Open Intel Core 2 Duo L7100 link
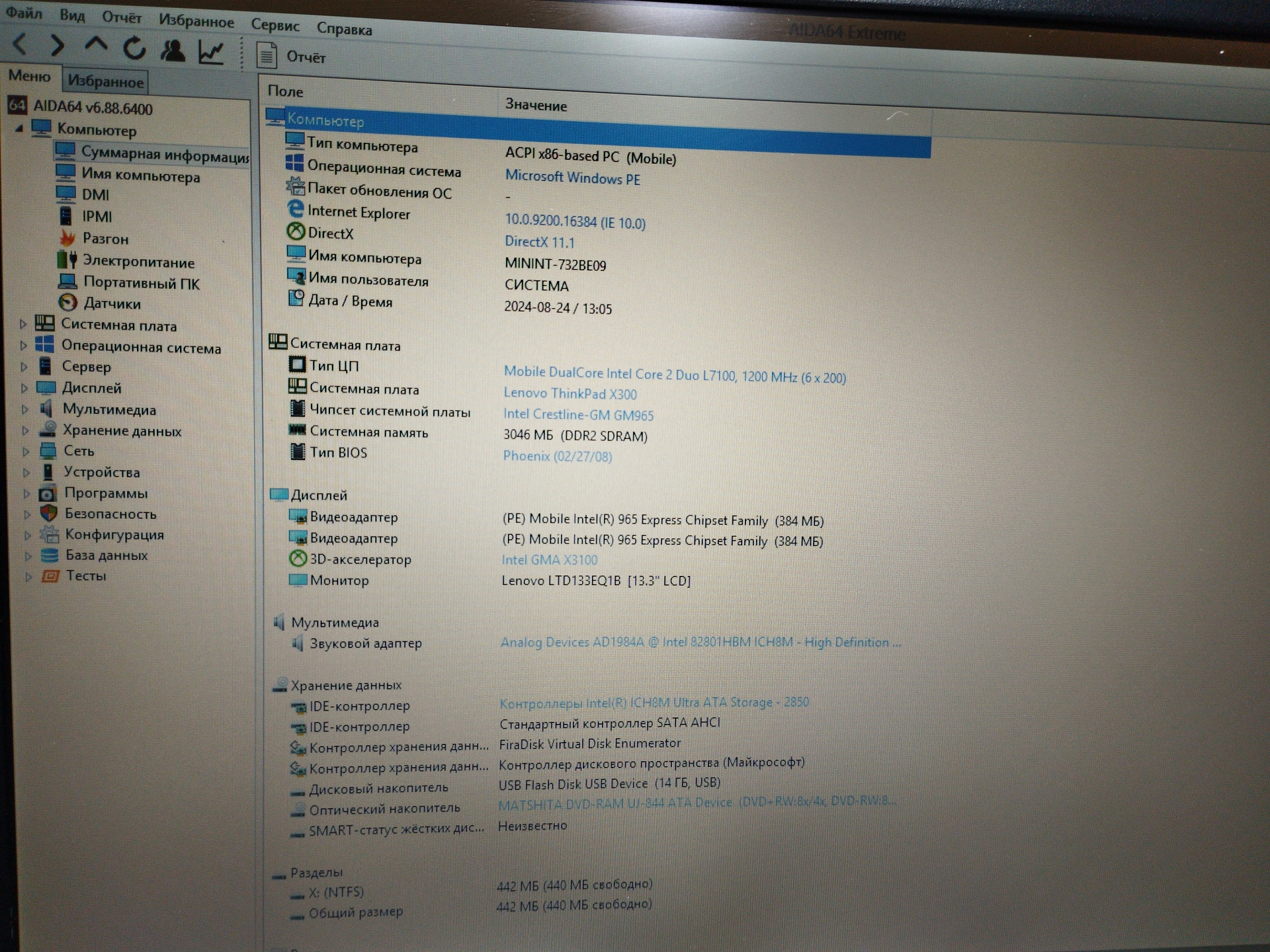The image size is (1270, 952). pos(675,375)
